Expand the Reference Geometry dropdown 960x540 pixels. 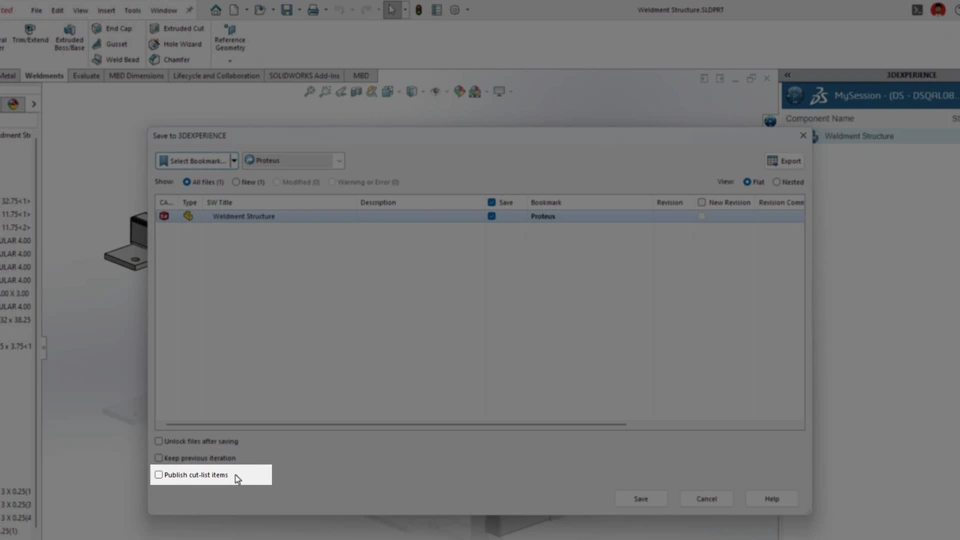tap(230, 61)
